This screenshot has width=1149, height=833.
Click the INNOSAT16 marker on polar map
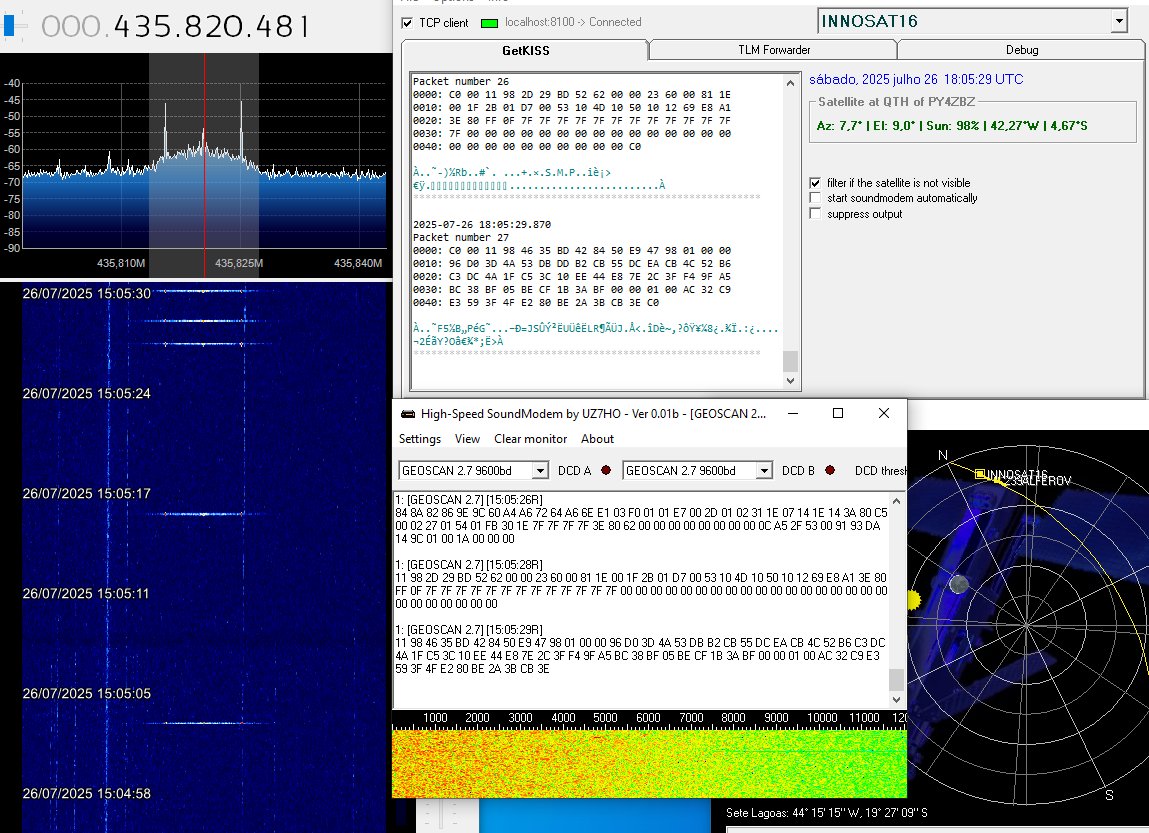980,474
